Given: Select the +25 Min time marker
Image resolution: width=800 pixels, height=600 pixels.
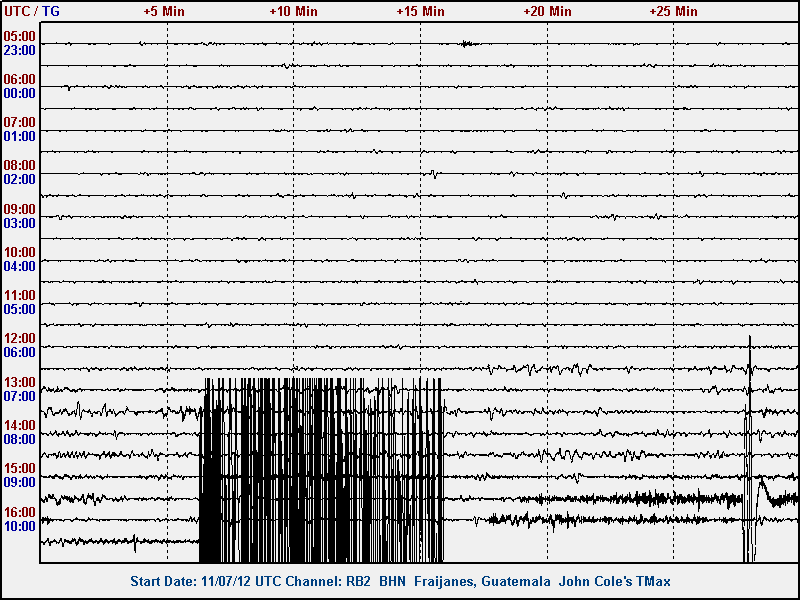Looking at the screenshot, I should click(x=673, y=11).
